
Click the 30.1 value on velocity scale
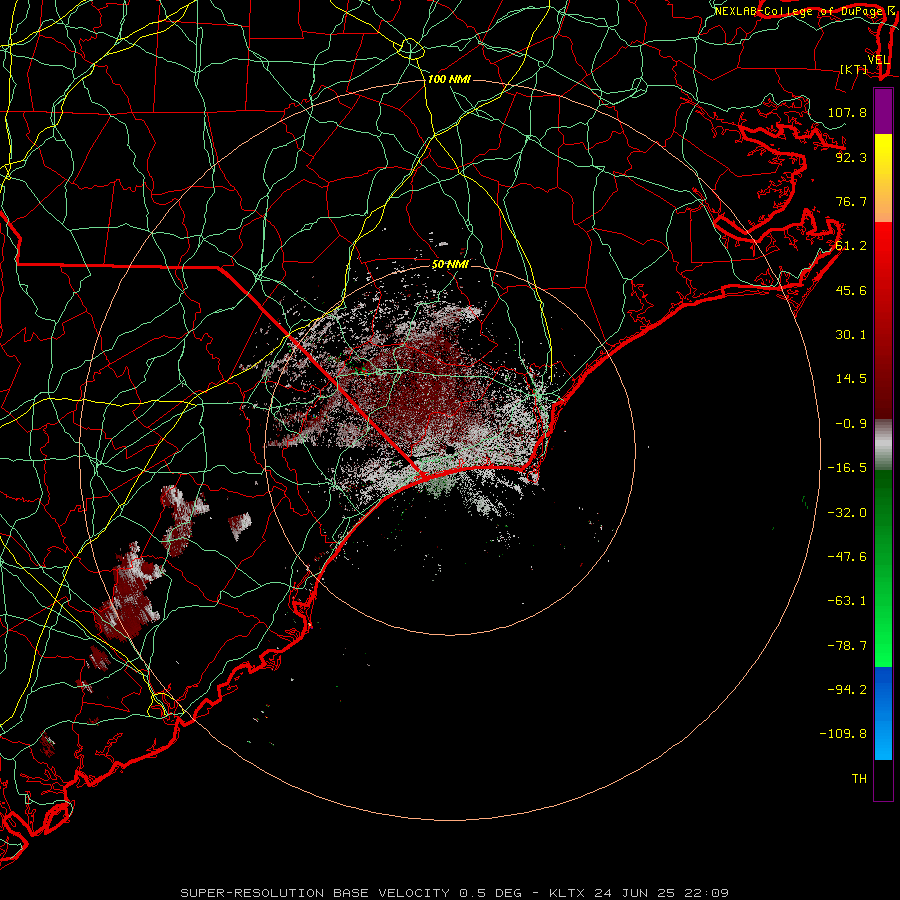click(851, 335)
